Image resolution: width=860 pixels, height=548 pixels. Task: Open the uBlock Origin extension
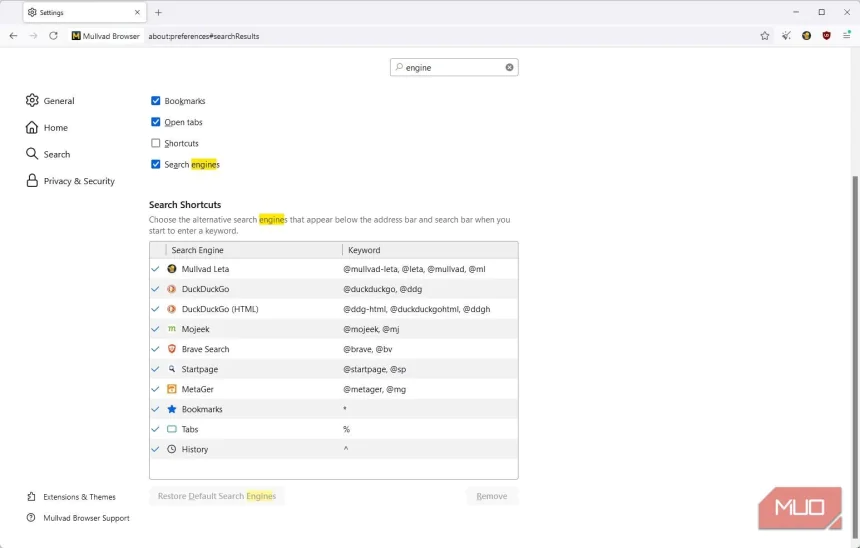[x=826, y=36]
